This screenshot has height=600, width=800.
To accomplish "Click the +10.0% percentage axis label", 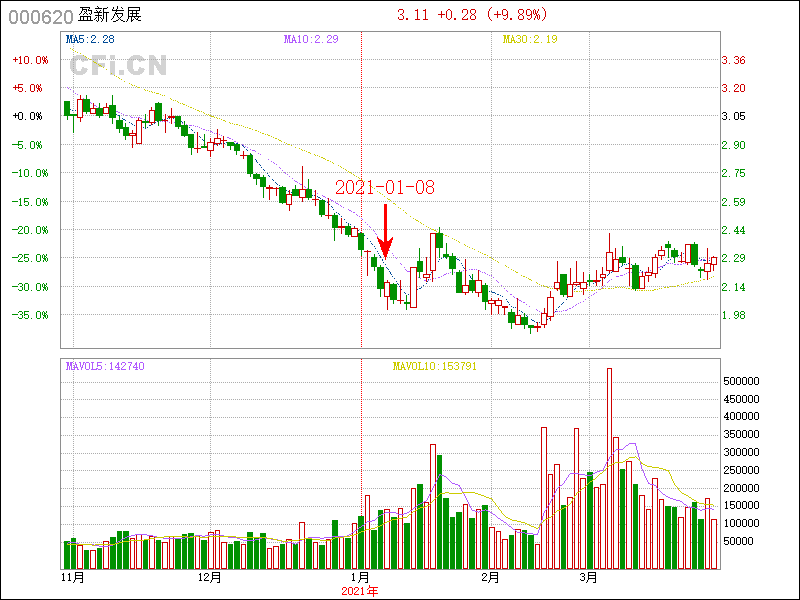I will [30, 60].
